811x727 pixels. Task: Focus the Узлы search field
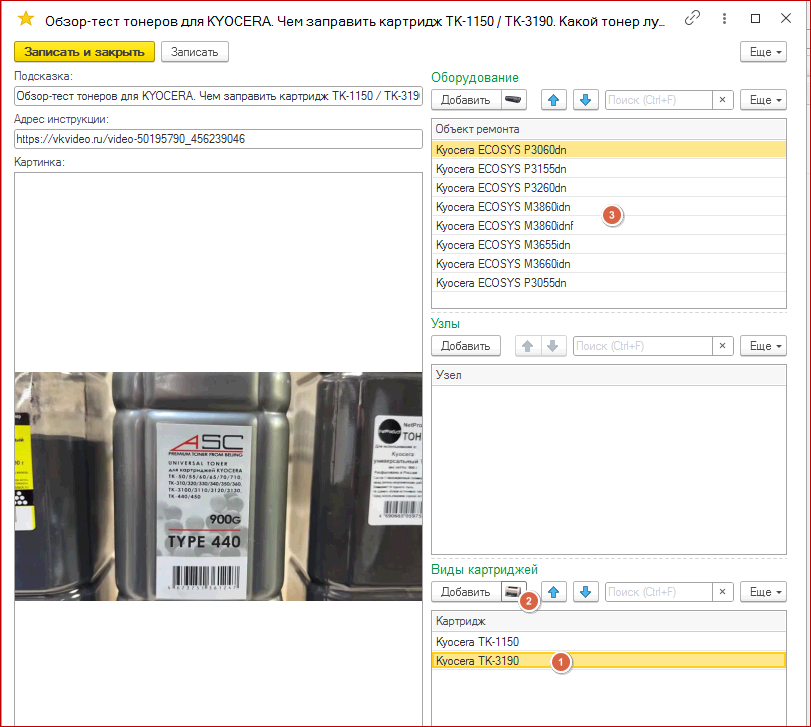642,346
